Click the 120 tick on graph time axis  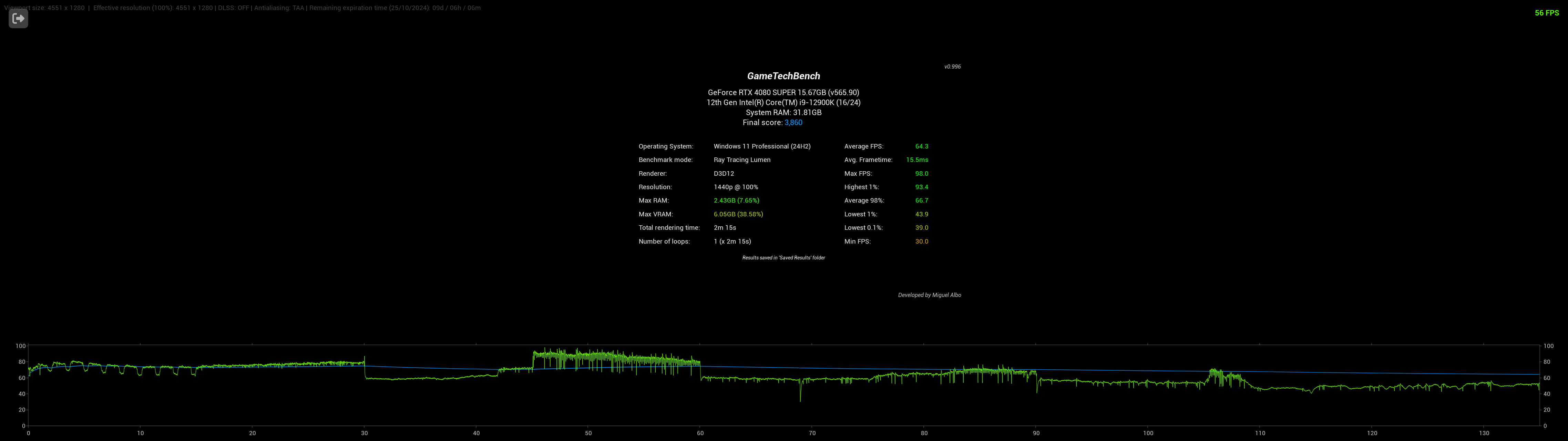point(1372,434)
